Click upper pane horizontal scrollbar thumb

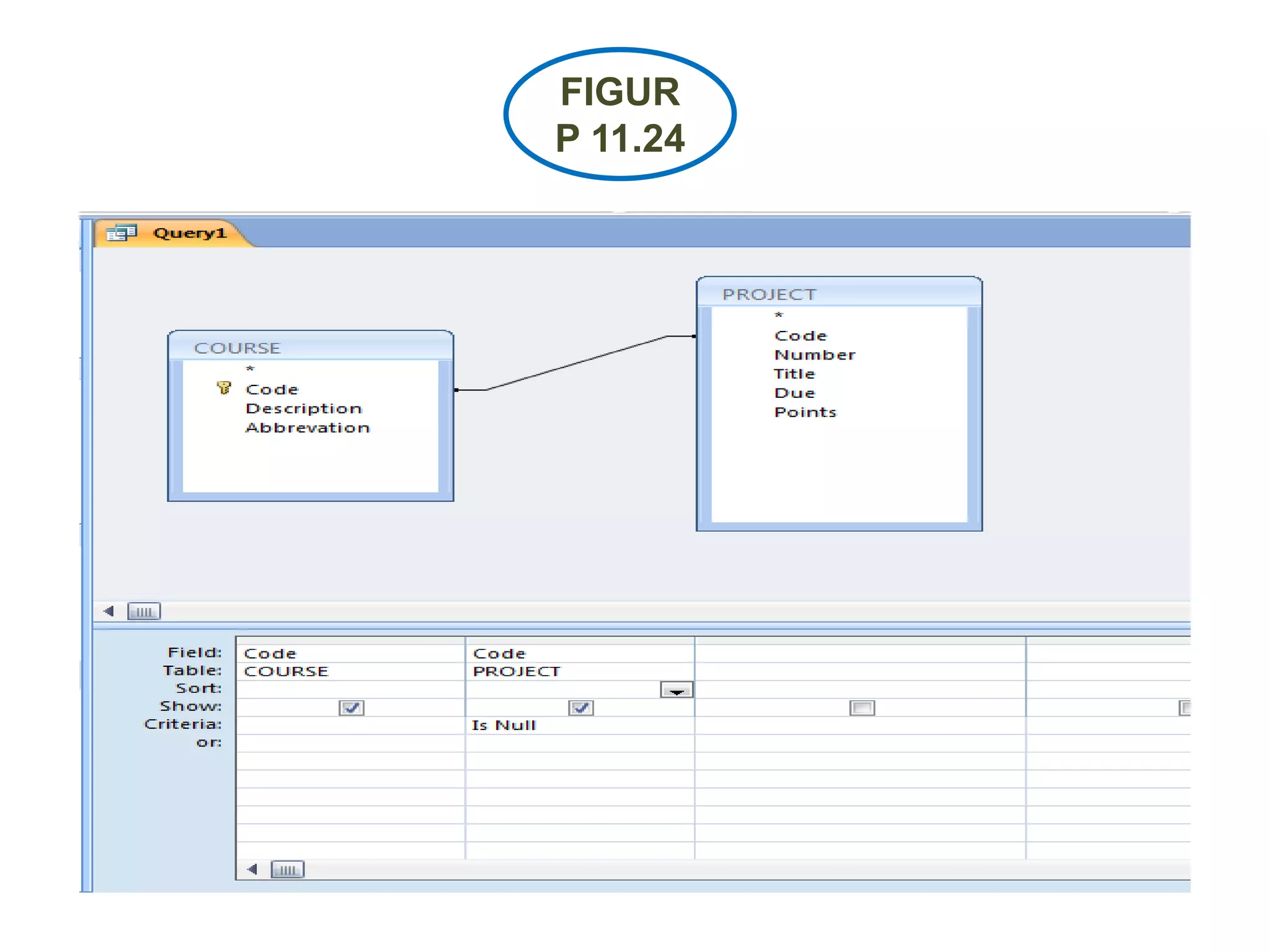144,612
